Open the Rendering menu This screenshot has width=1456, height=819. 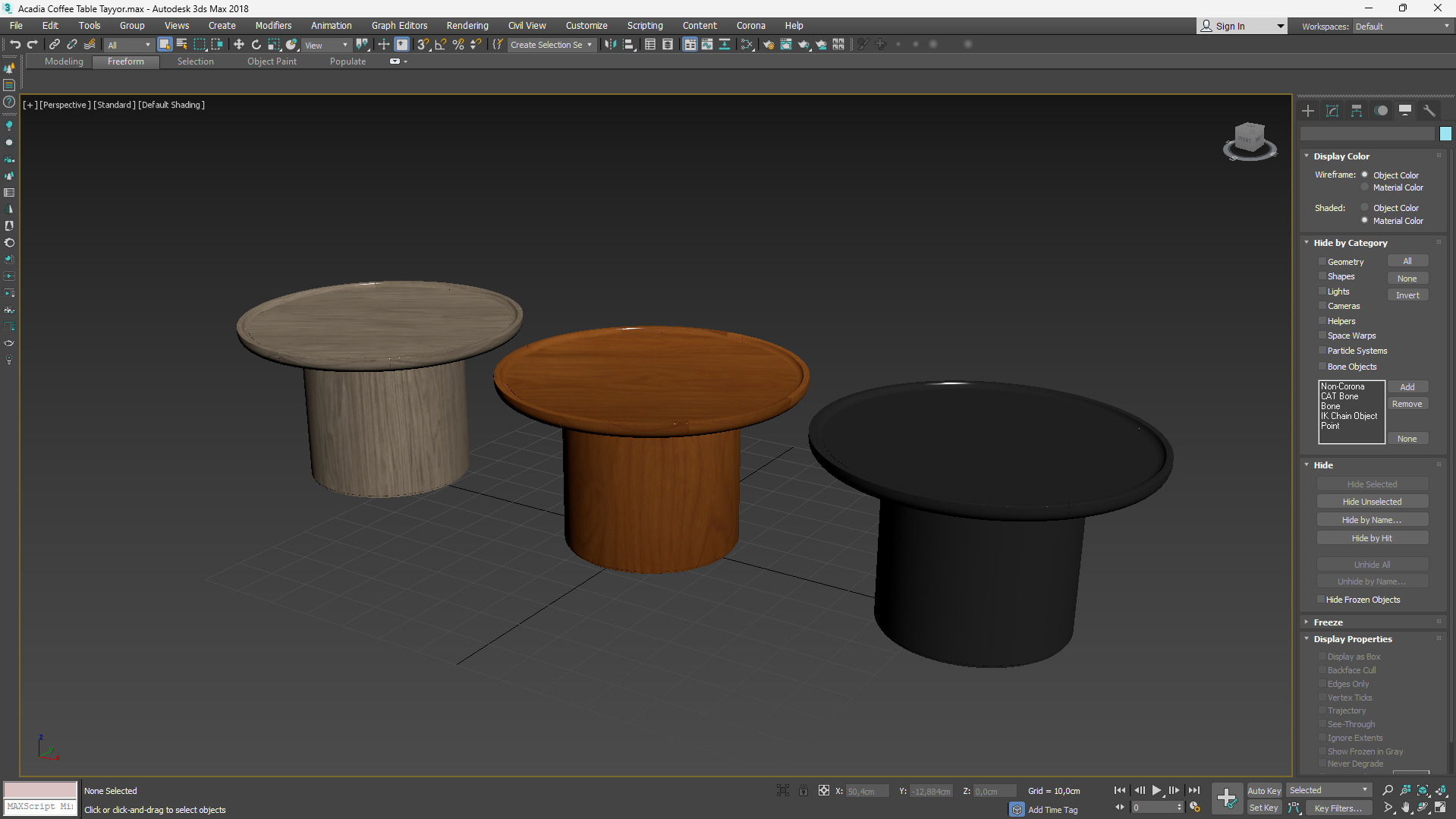click(467, 26)
